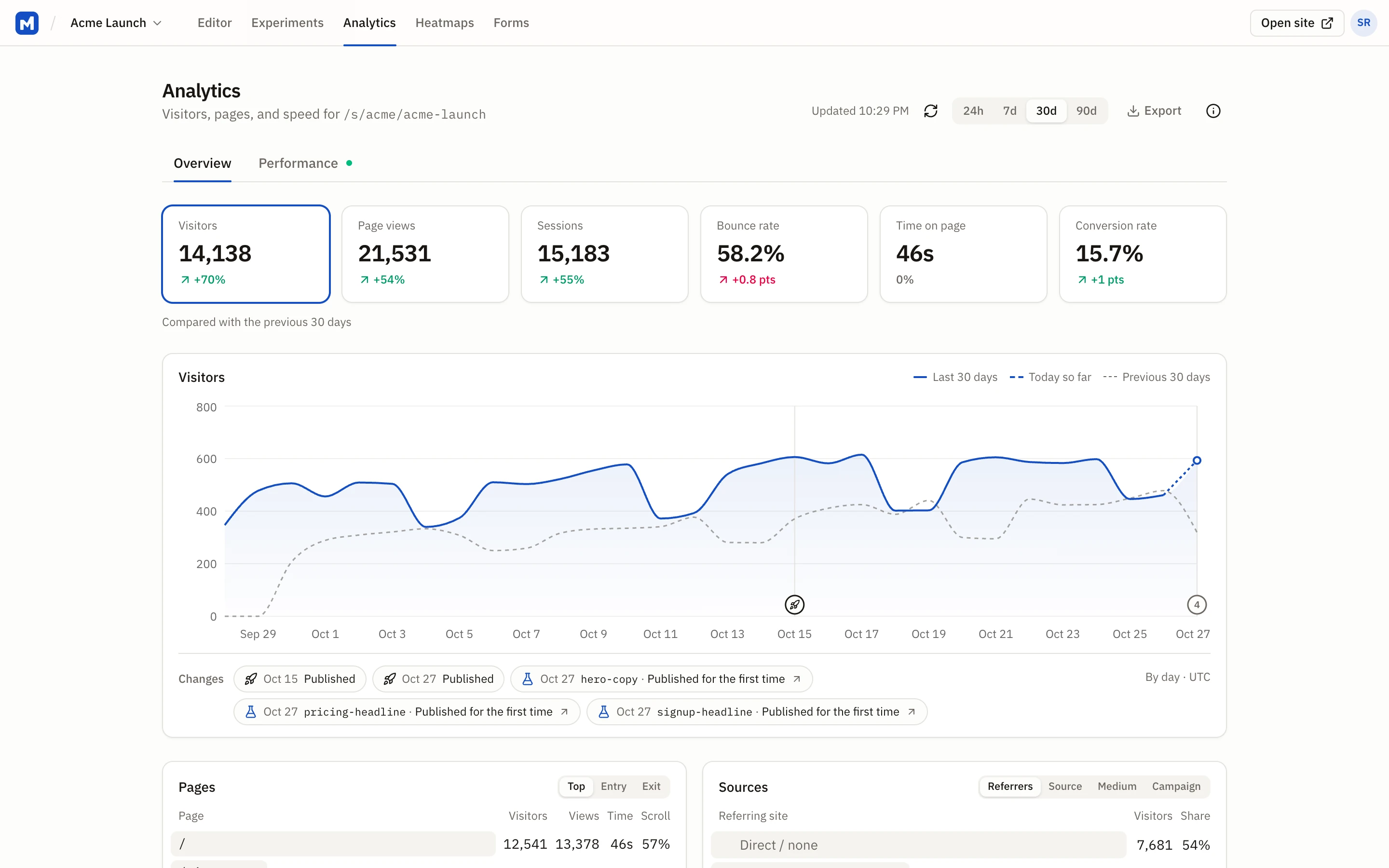Image resolution: width=1389 pixels, height=868 pixels.
Task: Click the Last 30 days legend entry
Action: click(x=955, y=377)
